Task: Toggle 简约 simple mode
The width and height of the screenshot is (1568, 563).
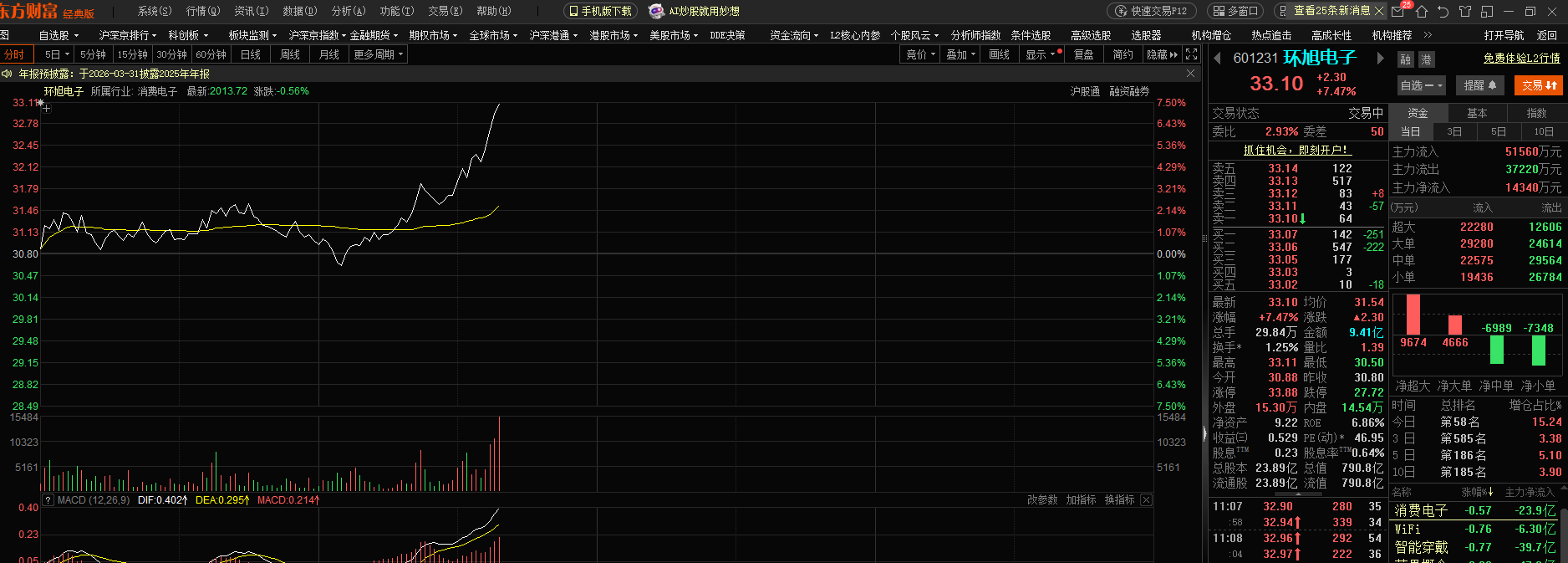Action: (x=1123, y=54)
